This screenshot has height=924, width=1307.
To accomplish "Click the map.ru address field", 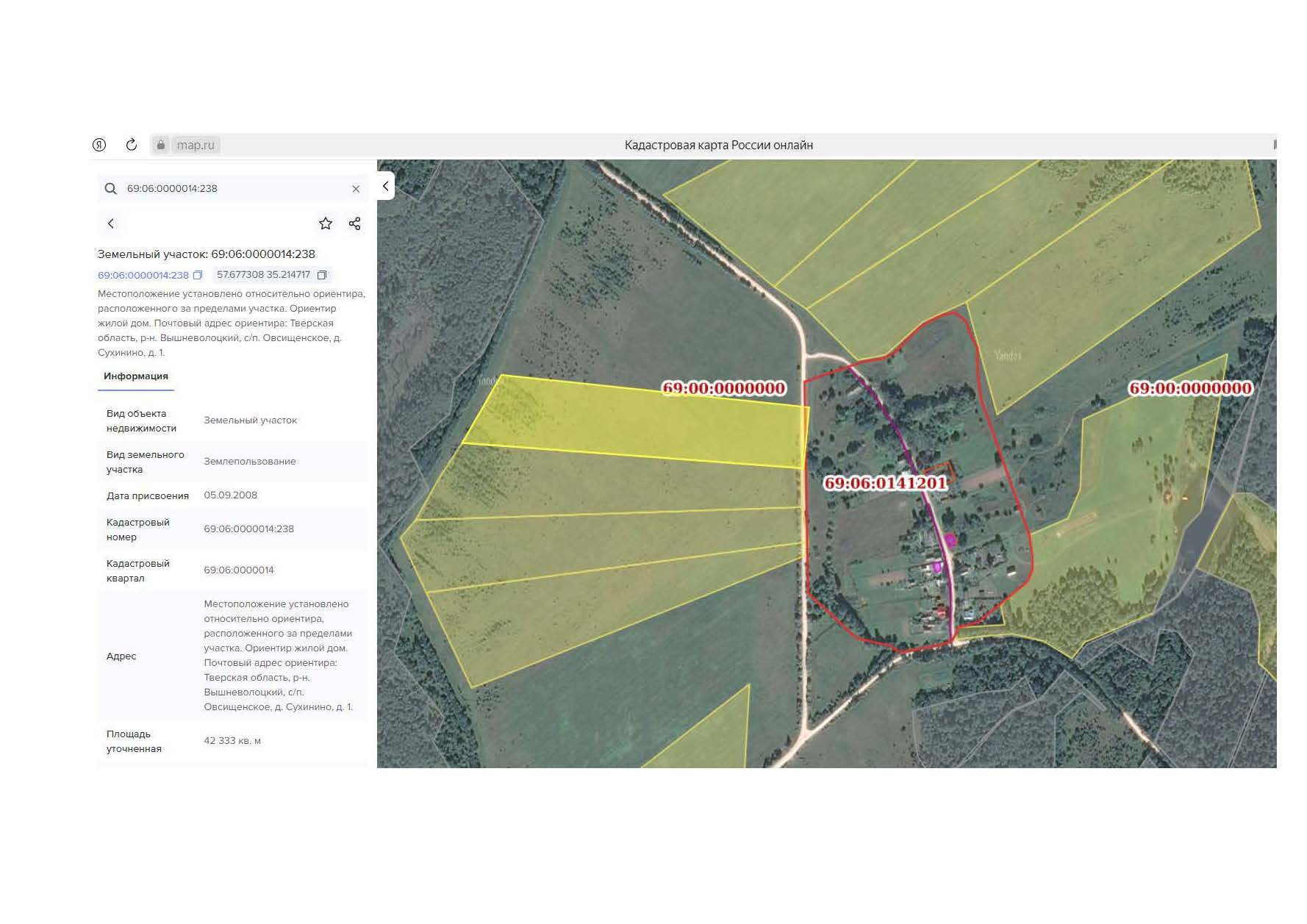I will tap(196, 145).
